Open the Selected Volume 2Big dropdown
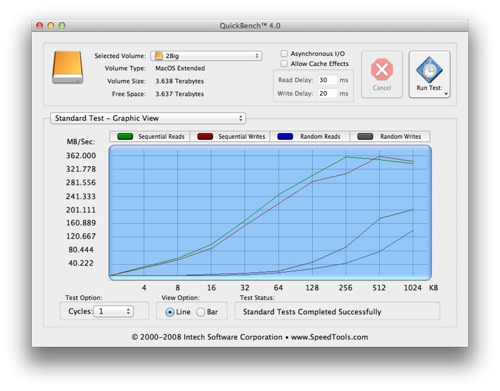The image size is (500, 391). pos(206,56)
